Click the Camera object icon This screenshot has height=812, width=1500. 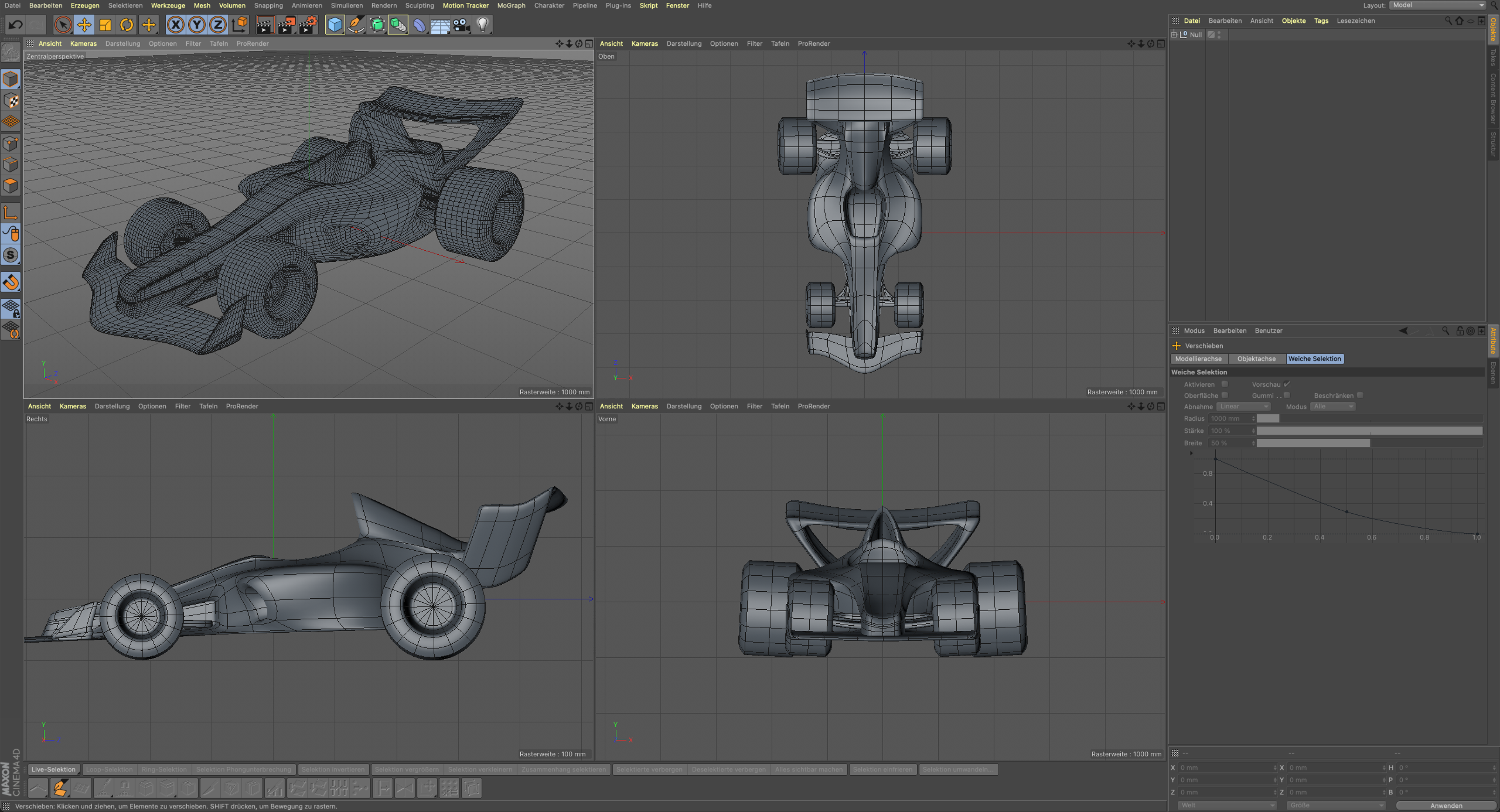click(x=462, y=25)
